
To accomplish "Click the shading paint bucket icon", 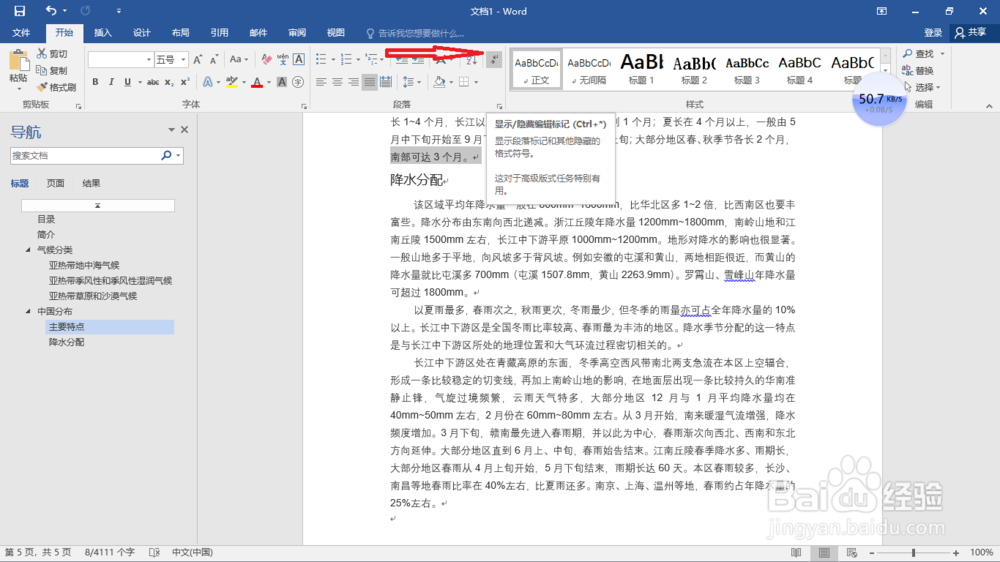I will [439, 82].
